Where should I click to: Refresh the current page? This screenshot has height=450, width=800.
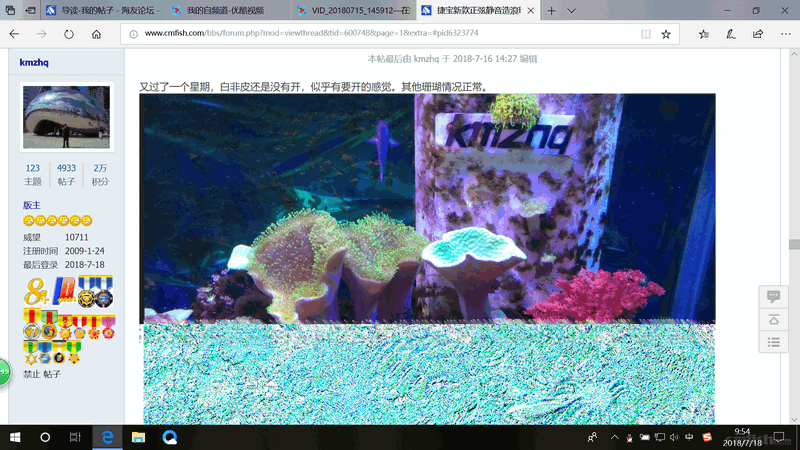tap(68, 34)
